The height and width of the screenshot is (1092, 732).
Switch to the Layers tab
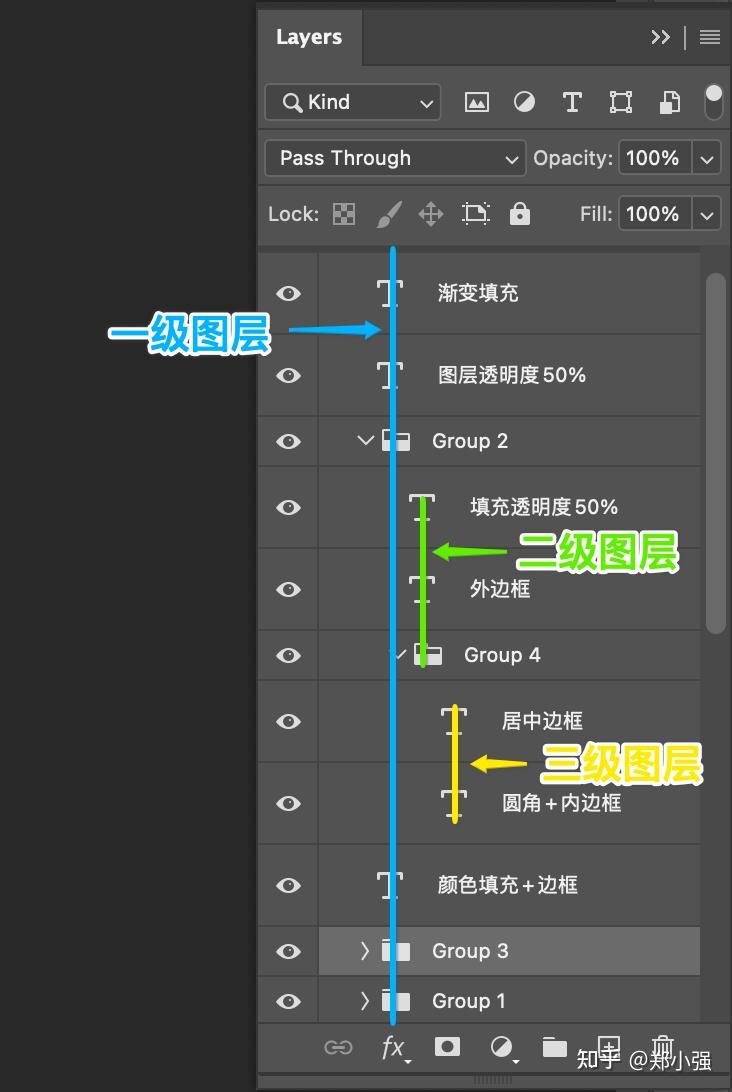308,37
